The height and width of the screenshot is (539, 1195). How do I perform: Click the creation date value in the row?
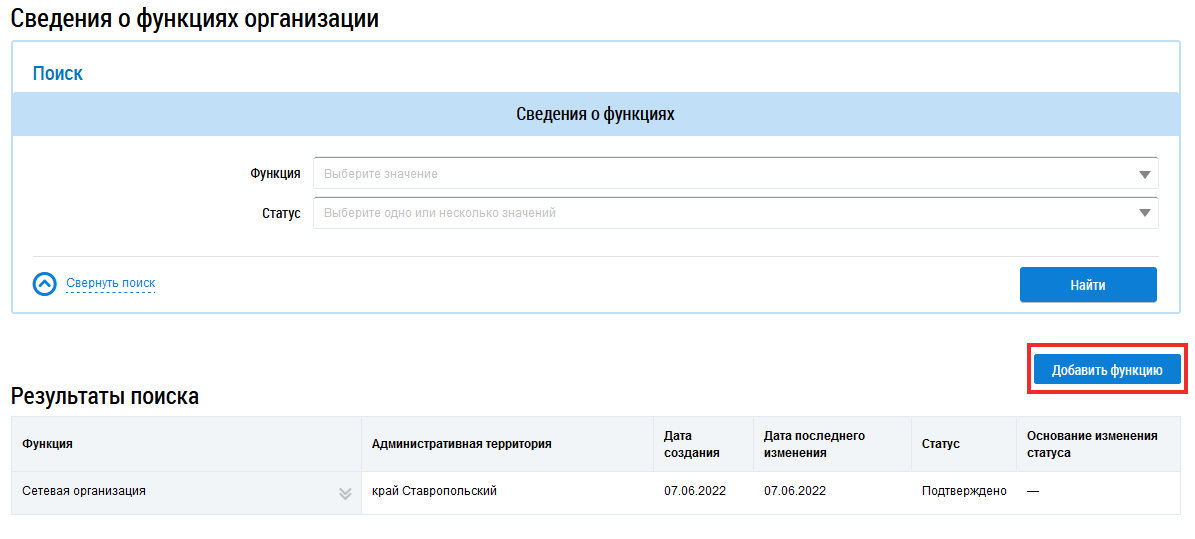(x=695, y=491)
